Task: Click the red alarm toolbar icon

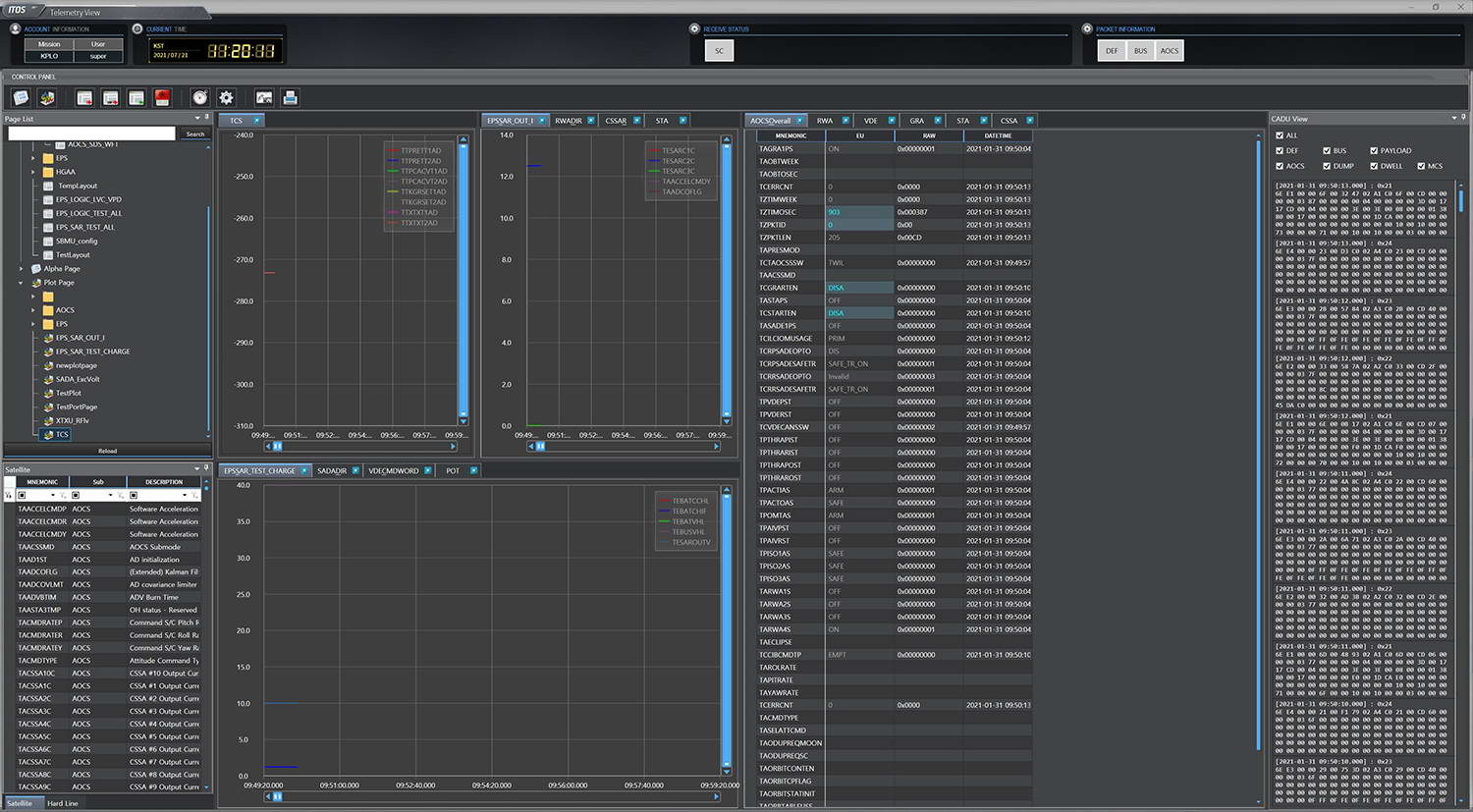Action: (163, 97)
